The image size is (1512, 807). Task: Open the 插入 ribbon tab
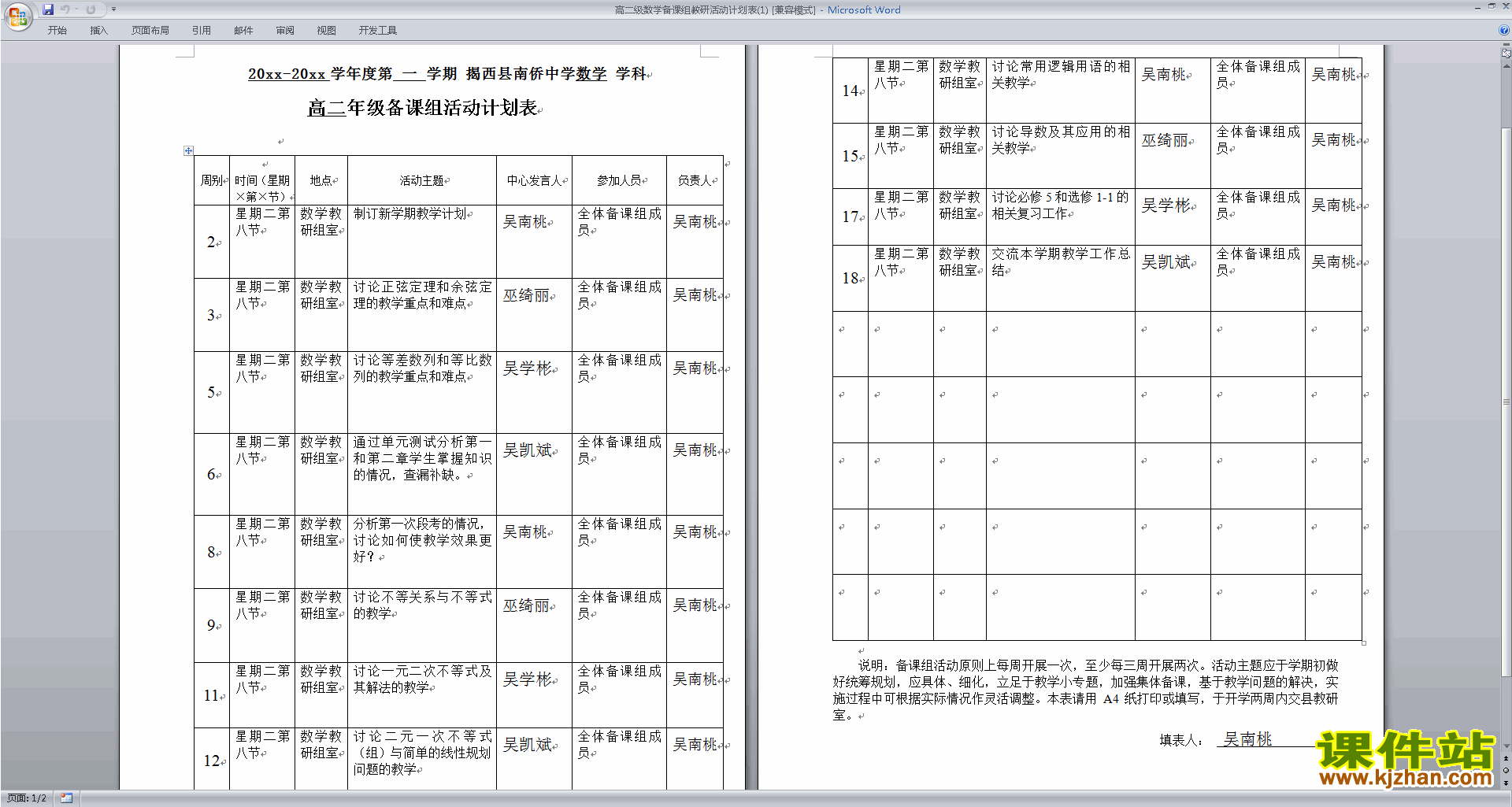[x=98, y=30]
